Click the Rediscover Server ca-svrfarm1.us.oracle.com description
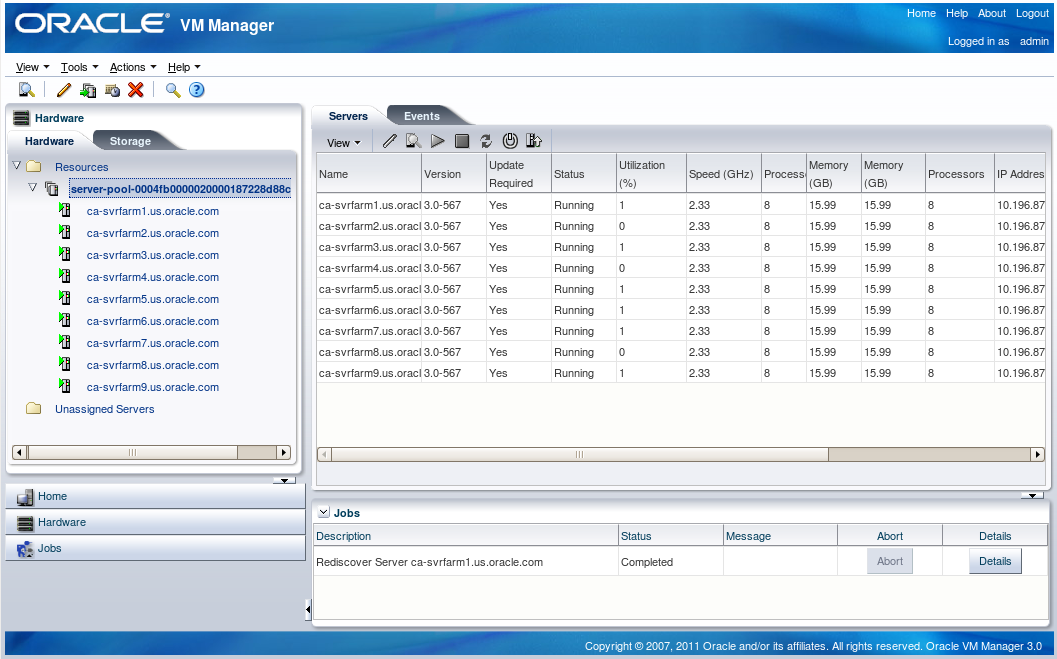This screenshot has height=659, width=1057. (429, 563)
